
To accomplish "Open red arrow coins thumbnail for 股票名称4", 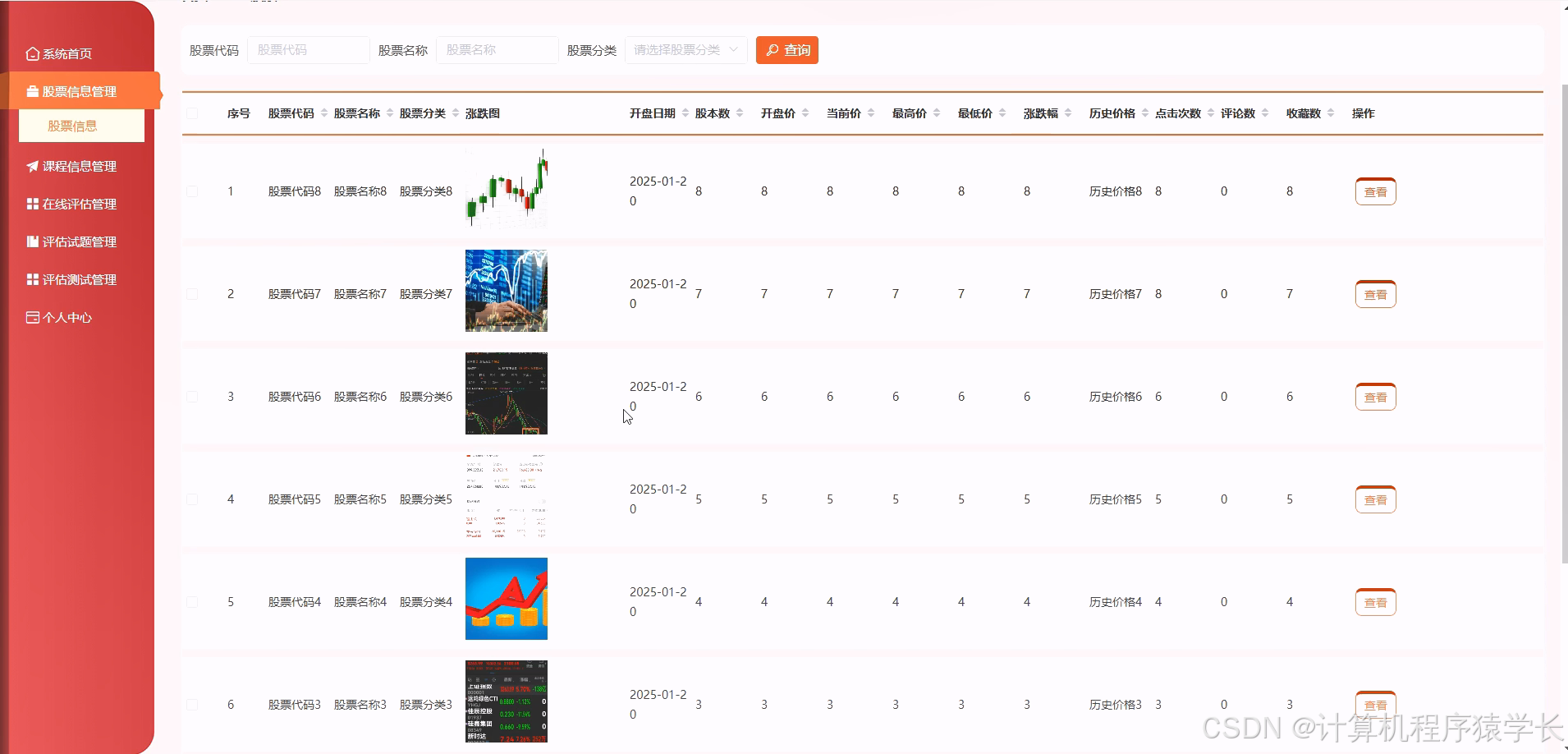I will pyautogui.click(x=507, y=599).
